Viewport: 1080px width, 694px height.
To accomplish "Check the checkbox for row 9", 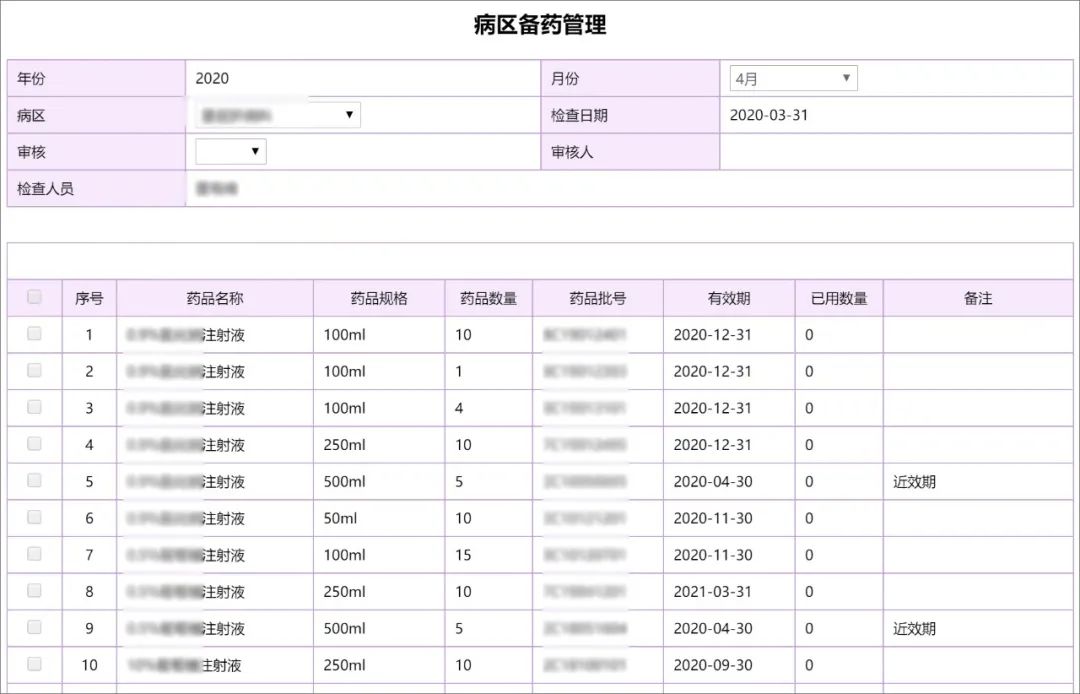I will 34,627.
